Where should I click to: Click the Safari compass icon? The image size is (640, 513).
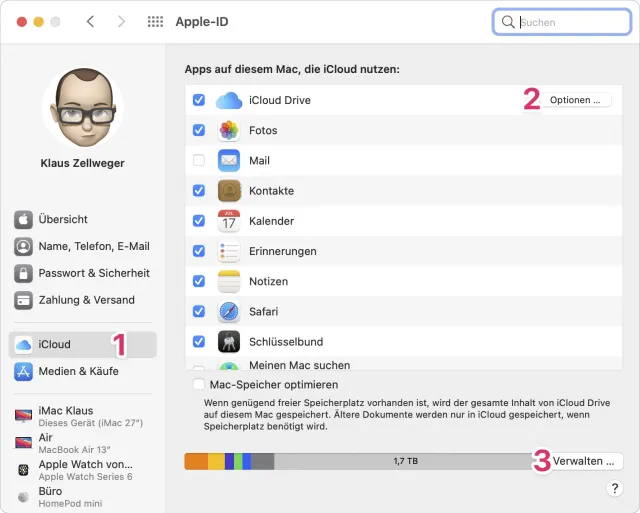pyautogui.click(x=229, y=311)
